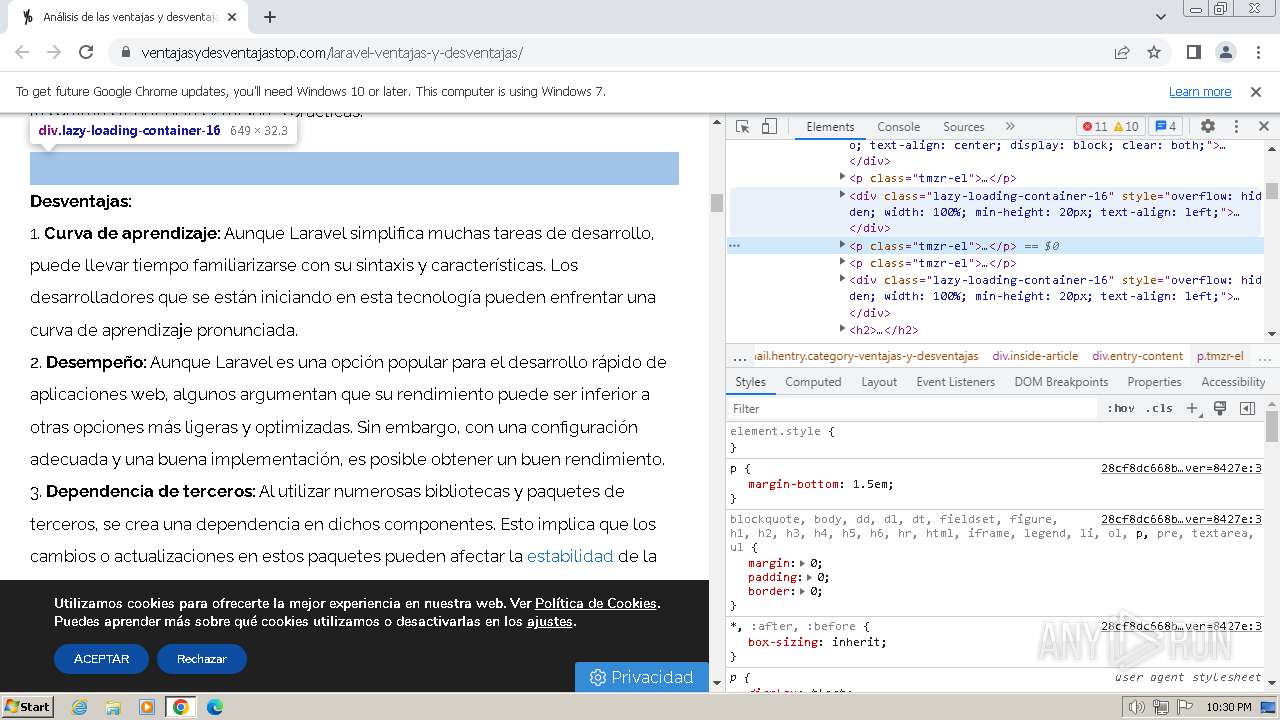Screen dimensions: 1280x720
Task: Accept cookies with ACEPTAR button
Action: pos(101,659)
